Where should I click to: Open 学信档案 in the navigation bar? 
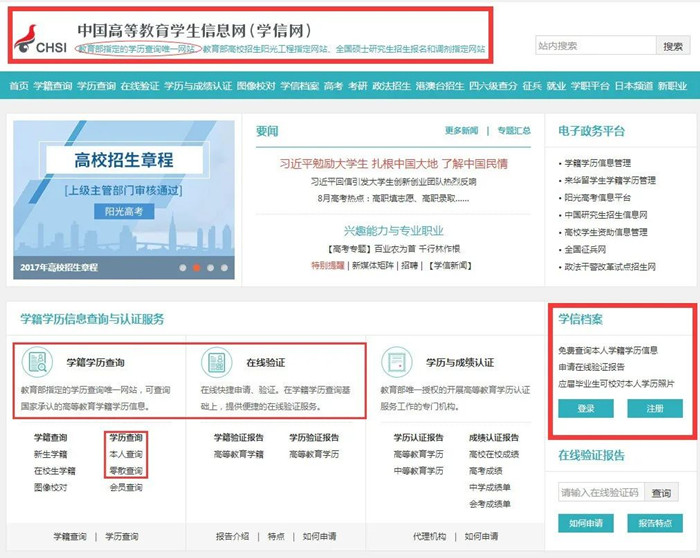click(x=300, y=86)
